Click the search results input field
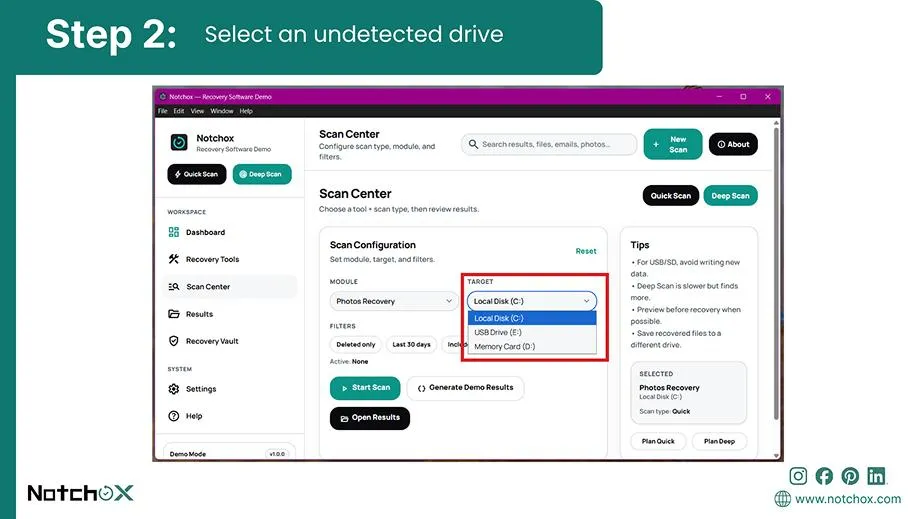922x519 pixels. 549,144
